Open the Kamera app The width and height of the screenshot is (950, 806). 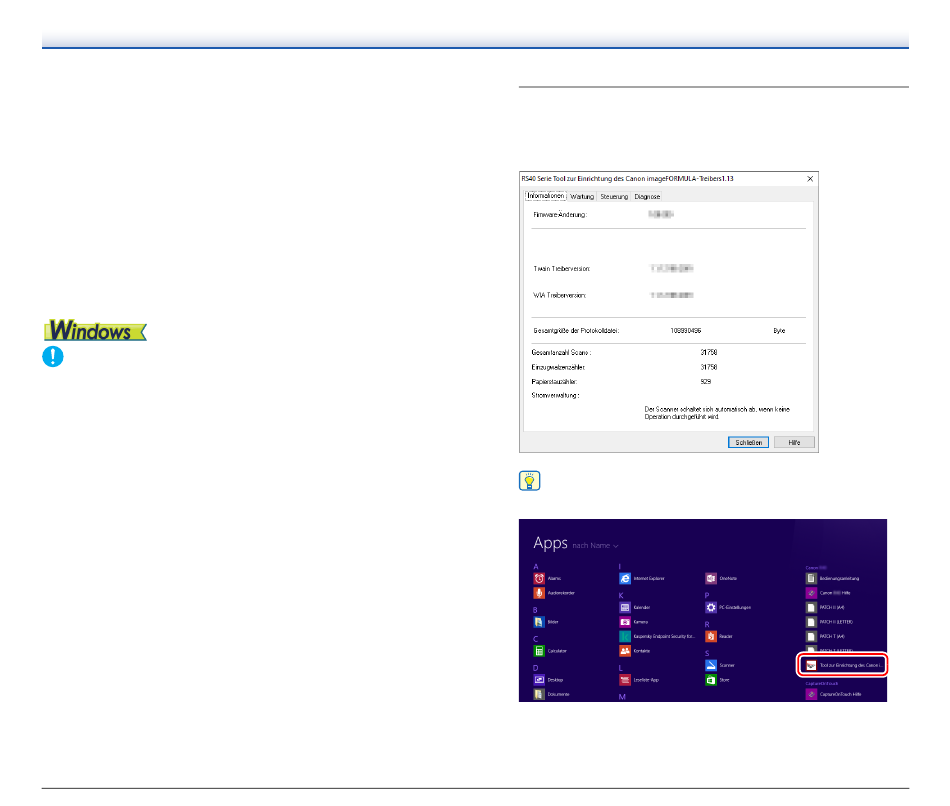tap(625, 622)
